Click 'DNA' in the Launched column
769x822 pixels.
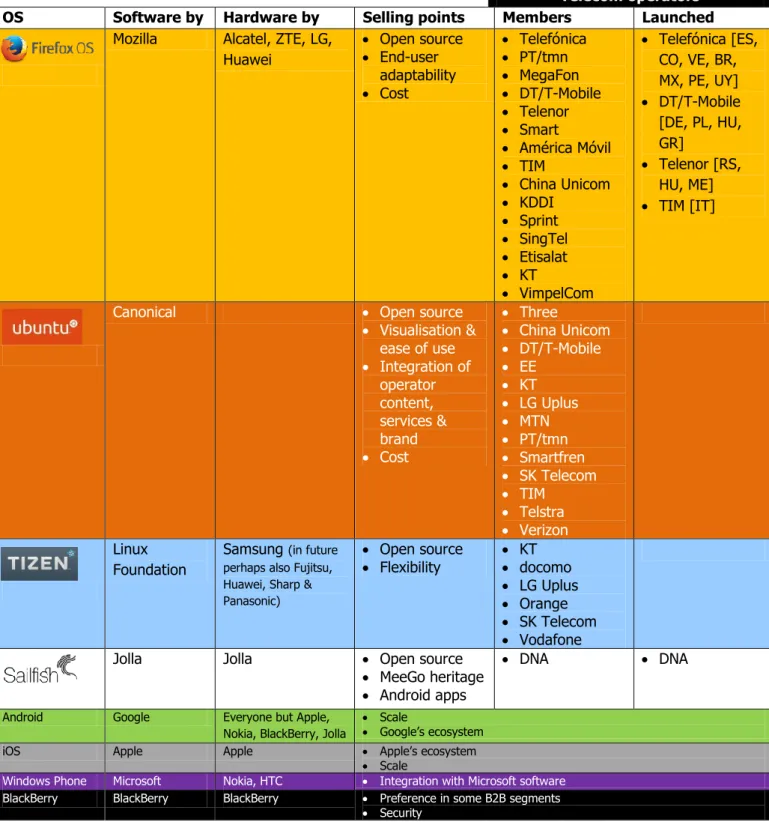point(673,659)
